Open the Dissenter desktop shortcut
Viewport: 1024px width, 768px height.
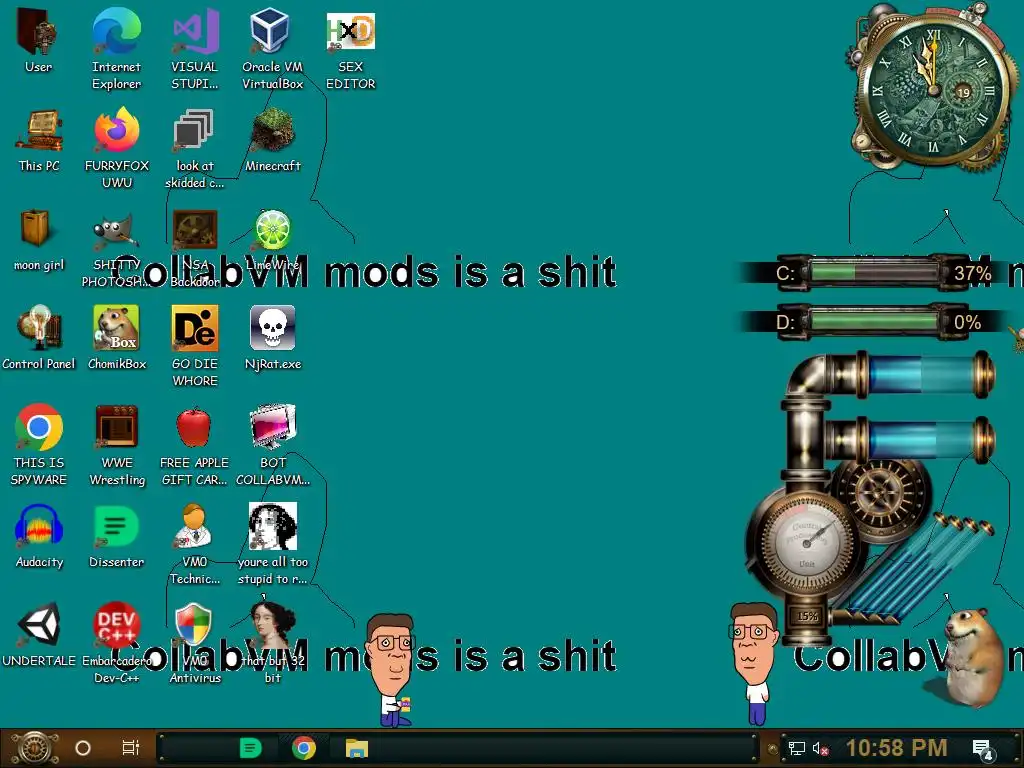(116, 536)
